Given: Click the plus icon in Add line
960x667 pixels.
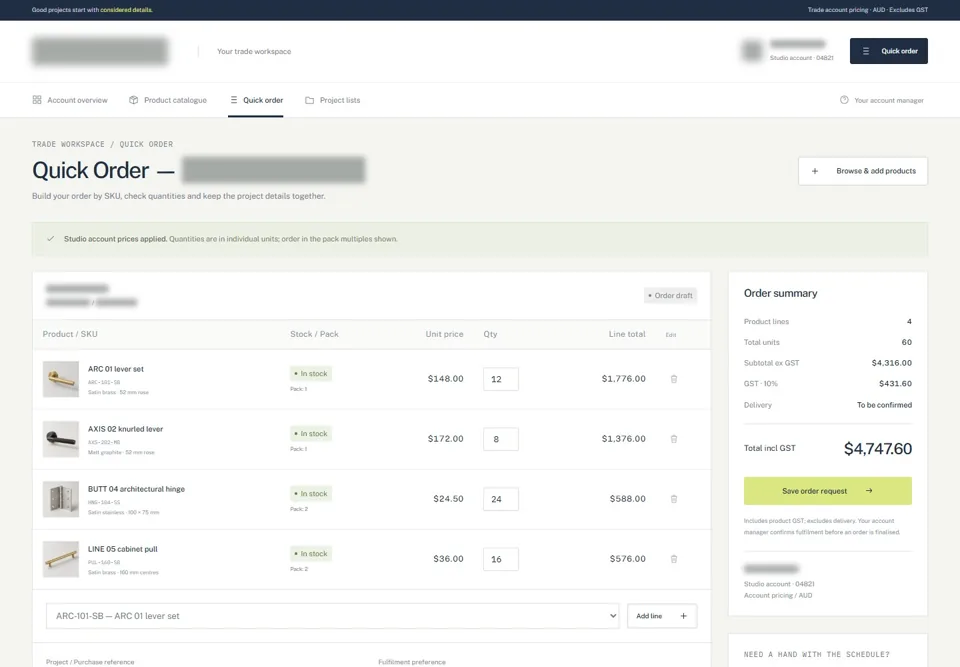Looking at the screenshot, I should (683, 616).
